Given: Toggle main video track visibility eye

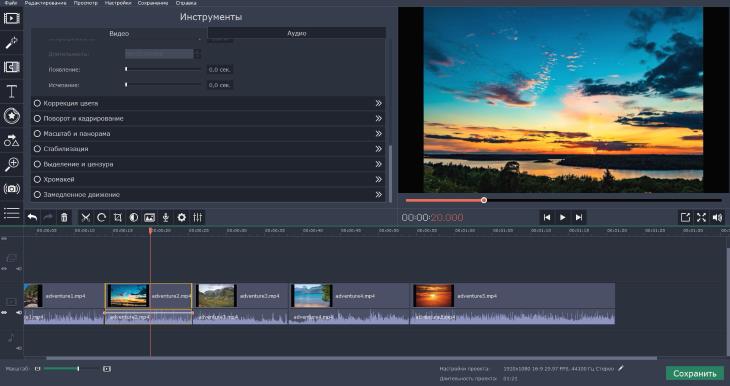Looking at the screenshot, I should [x=4, y=312].
